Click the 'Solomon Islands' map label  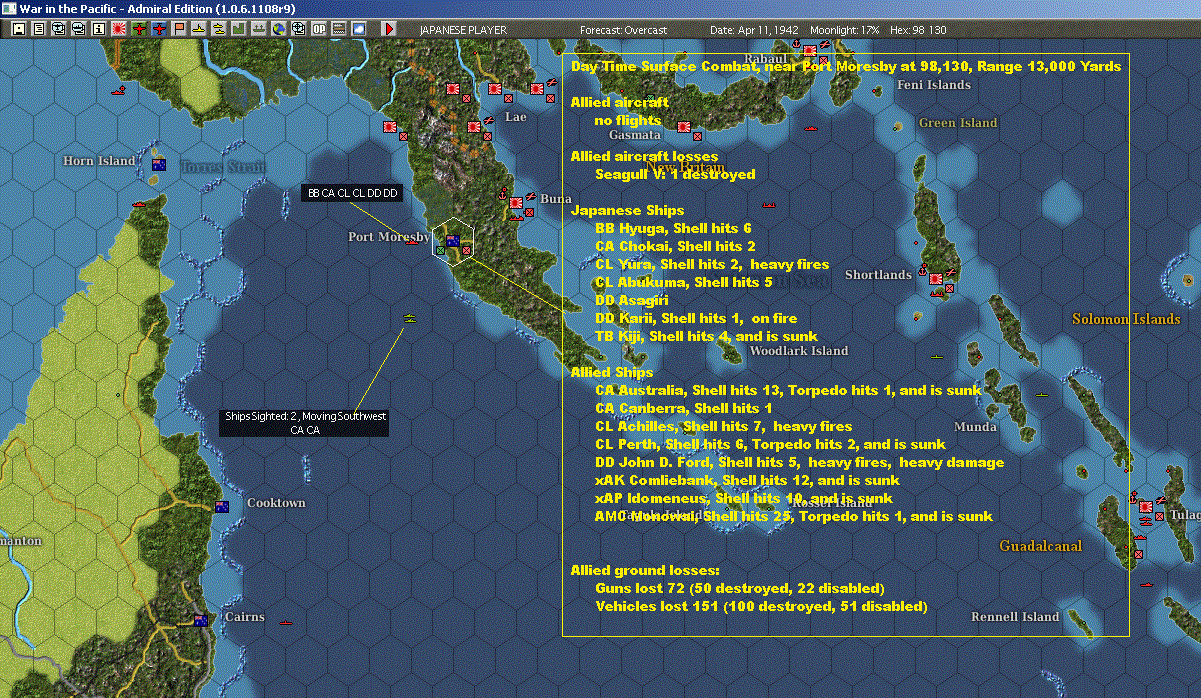1126,320
